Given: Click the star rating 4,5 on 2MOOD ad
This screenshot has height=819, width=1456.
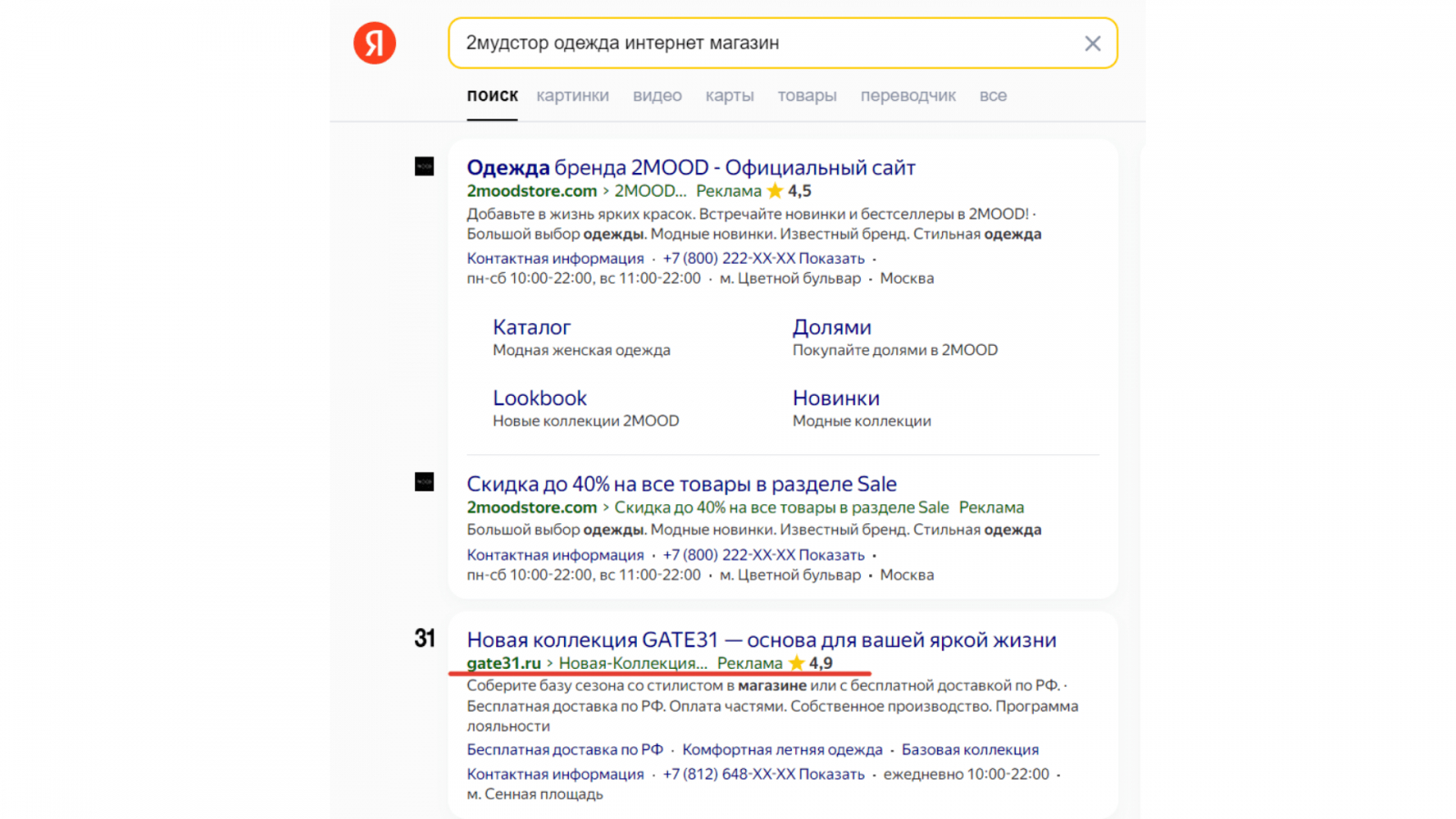Looking at the screenshot, I should (x=789, y=191).
